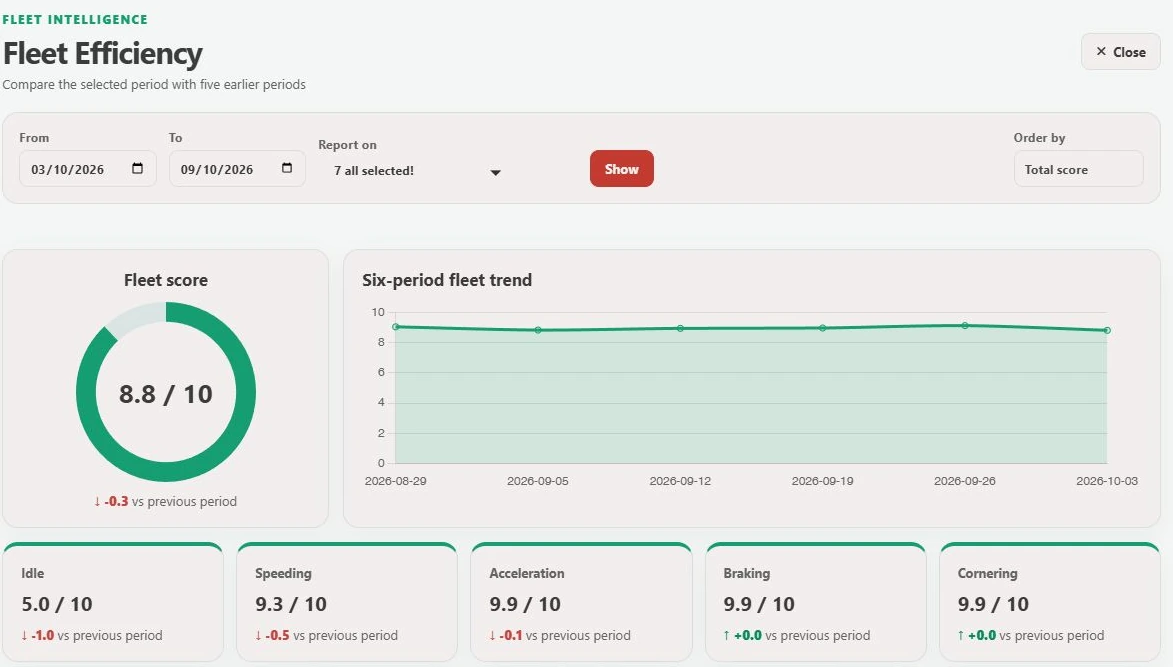The height and width of the screenshot is (667, 1173).
Task: Click '-1.0 vs previous period' in Idle card
Action: [x=91, y=636]
